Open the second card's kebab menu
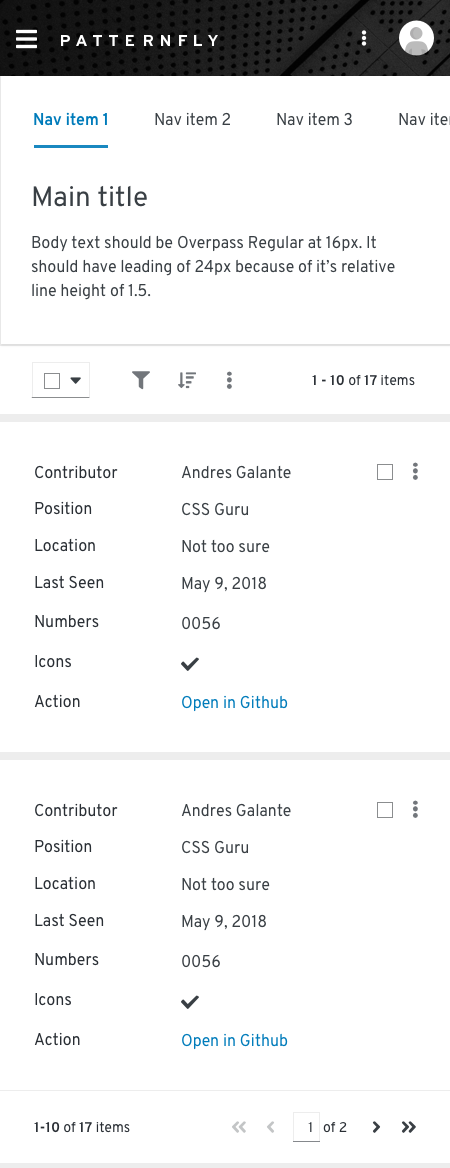The height and width of the screenshot is (1168, 450). (415, 810)
